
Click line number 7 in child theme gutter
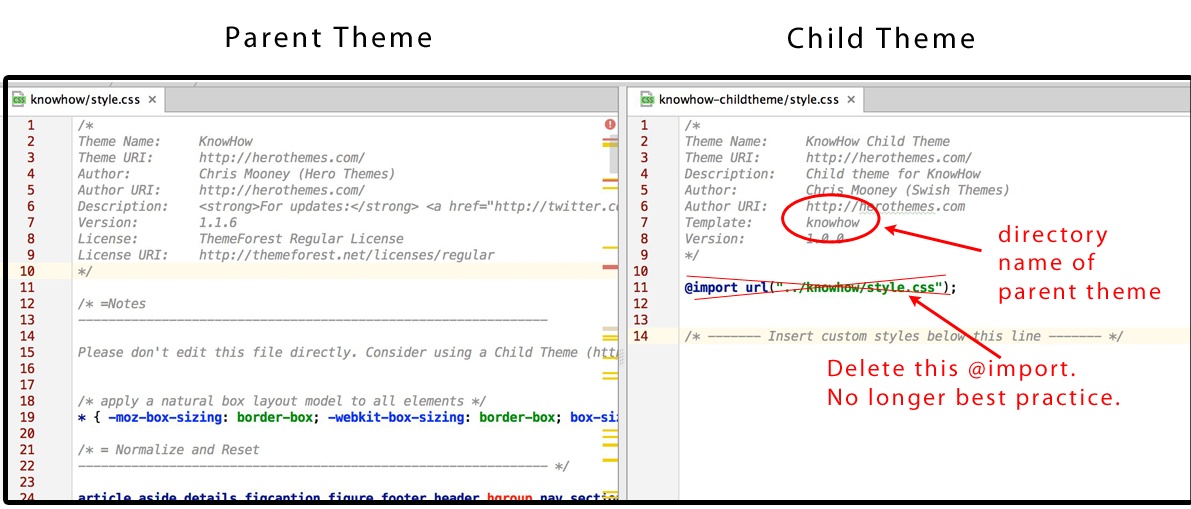tap(644, 222)
